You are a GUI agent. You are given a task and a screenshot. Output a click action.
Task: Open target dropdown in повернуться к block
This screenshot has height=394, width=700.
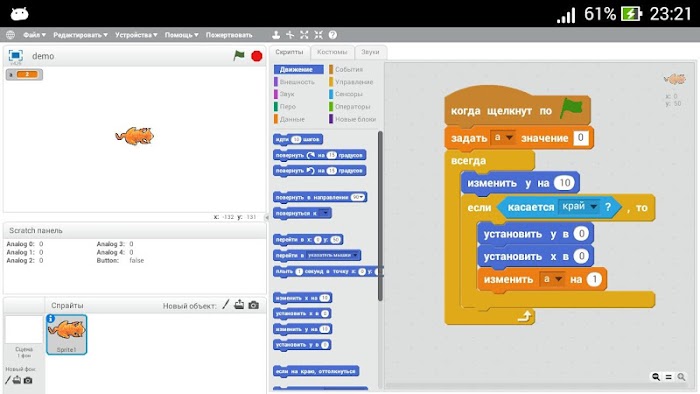325,213
